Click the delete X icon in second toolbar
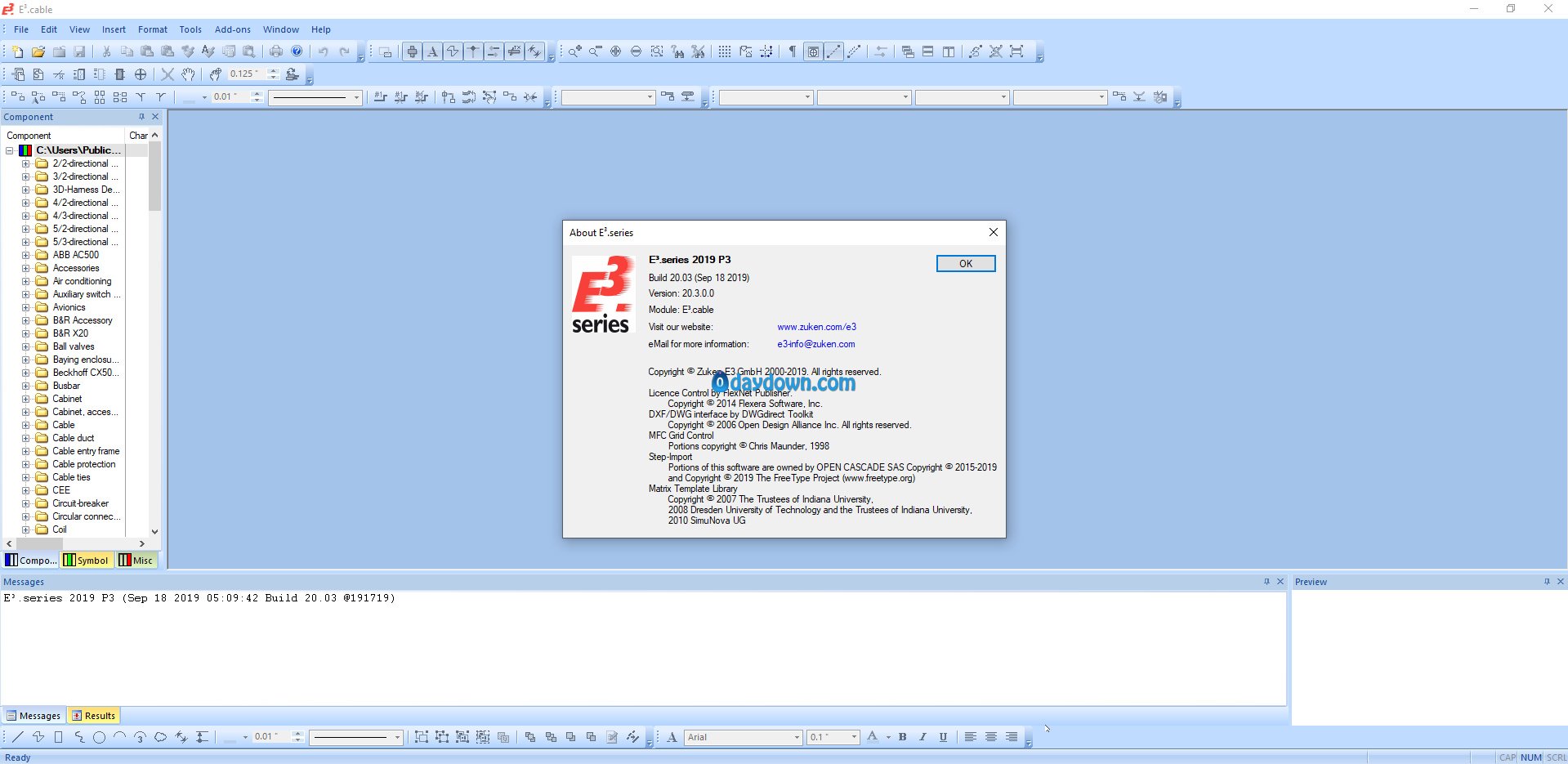 (x=168, y=74)
